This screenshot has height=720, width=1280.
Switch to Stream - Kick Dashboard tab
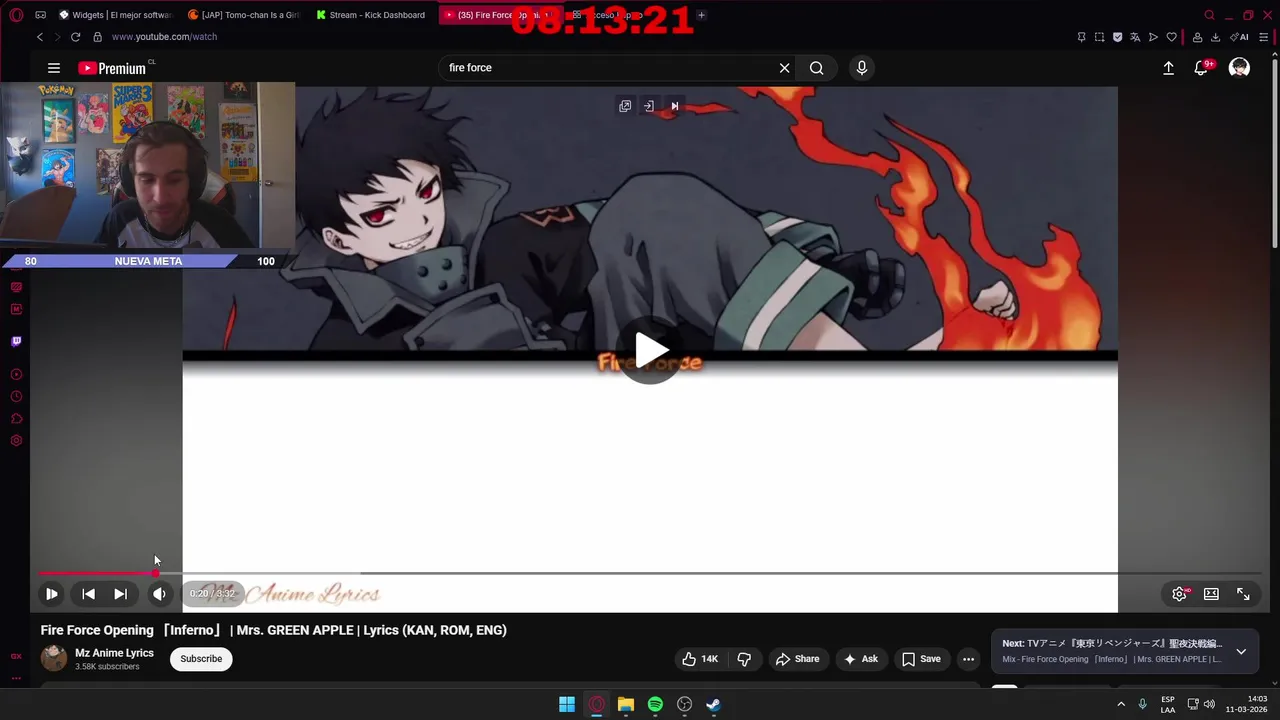pos(369,15)
